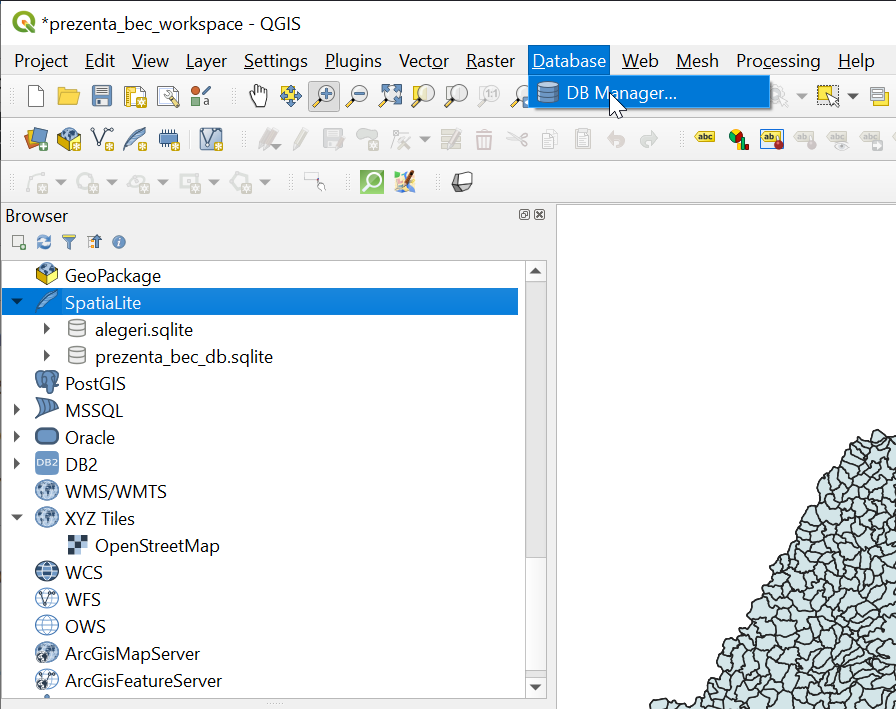Float the Browser panel
Screen dimensions: 896x709
click(524, 215)
